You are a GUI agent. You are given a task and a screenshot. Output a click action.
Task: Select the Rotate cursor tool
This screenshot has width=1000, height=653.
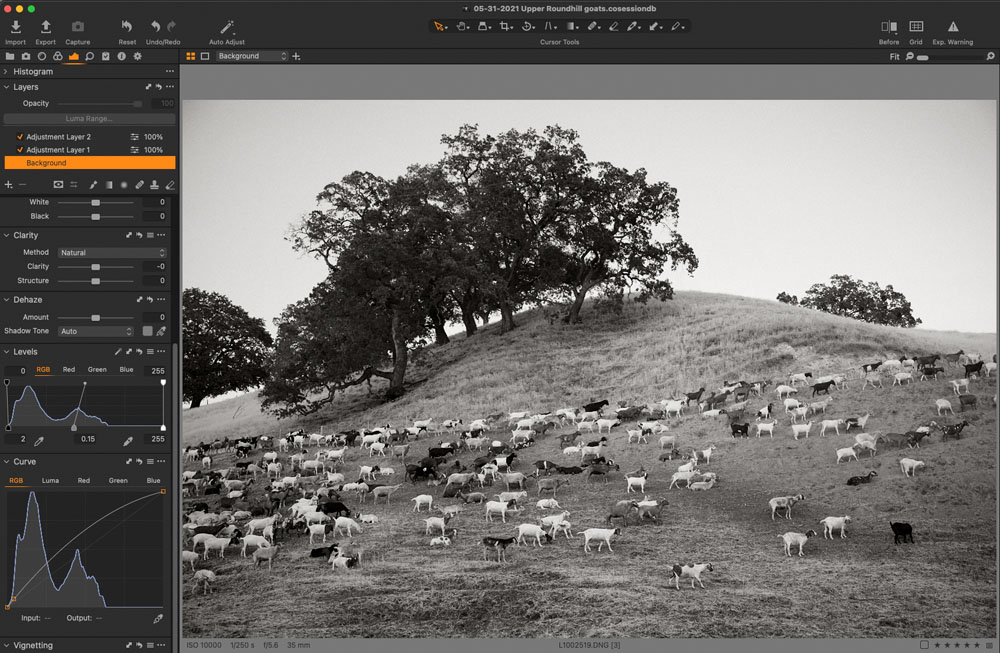(527, 27)
